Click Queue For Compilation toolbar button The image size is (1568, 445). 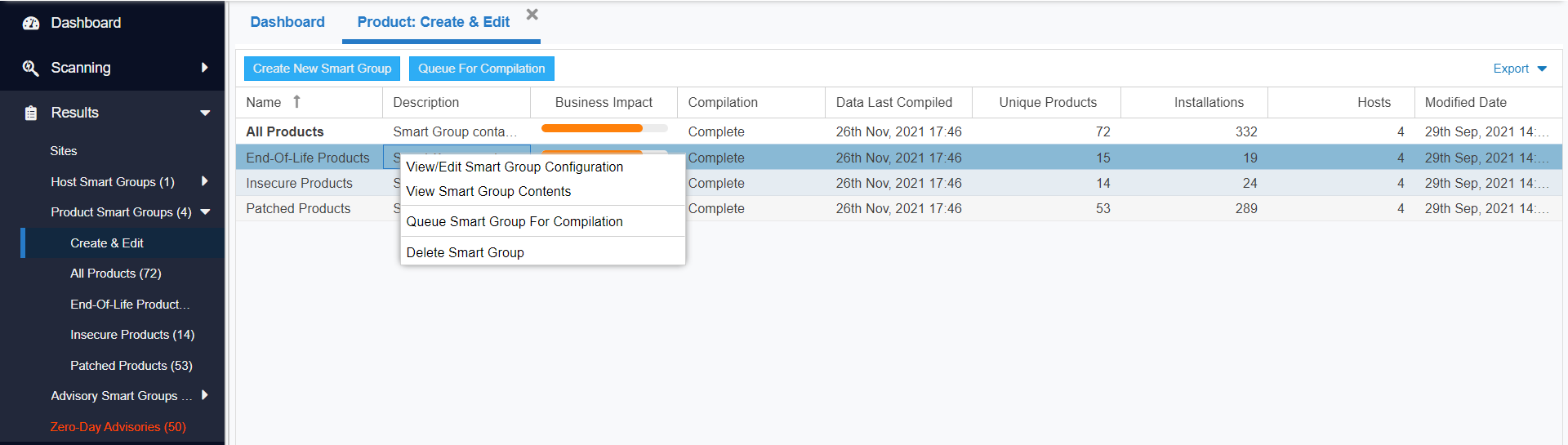click(x=481, y=69)
